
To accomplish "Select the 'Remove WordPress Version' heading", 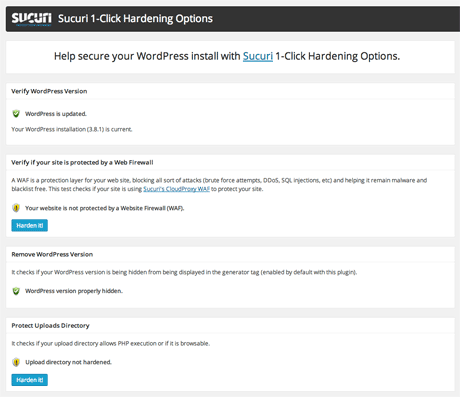I will pos(52,254).
